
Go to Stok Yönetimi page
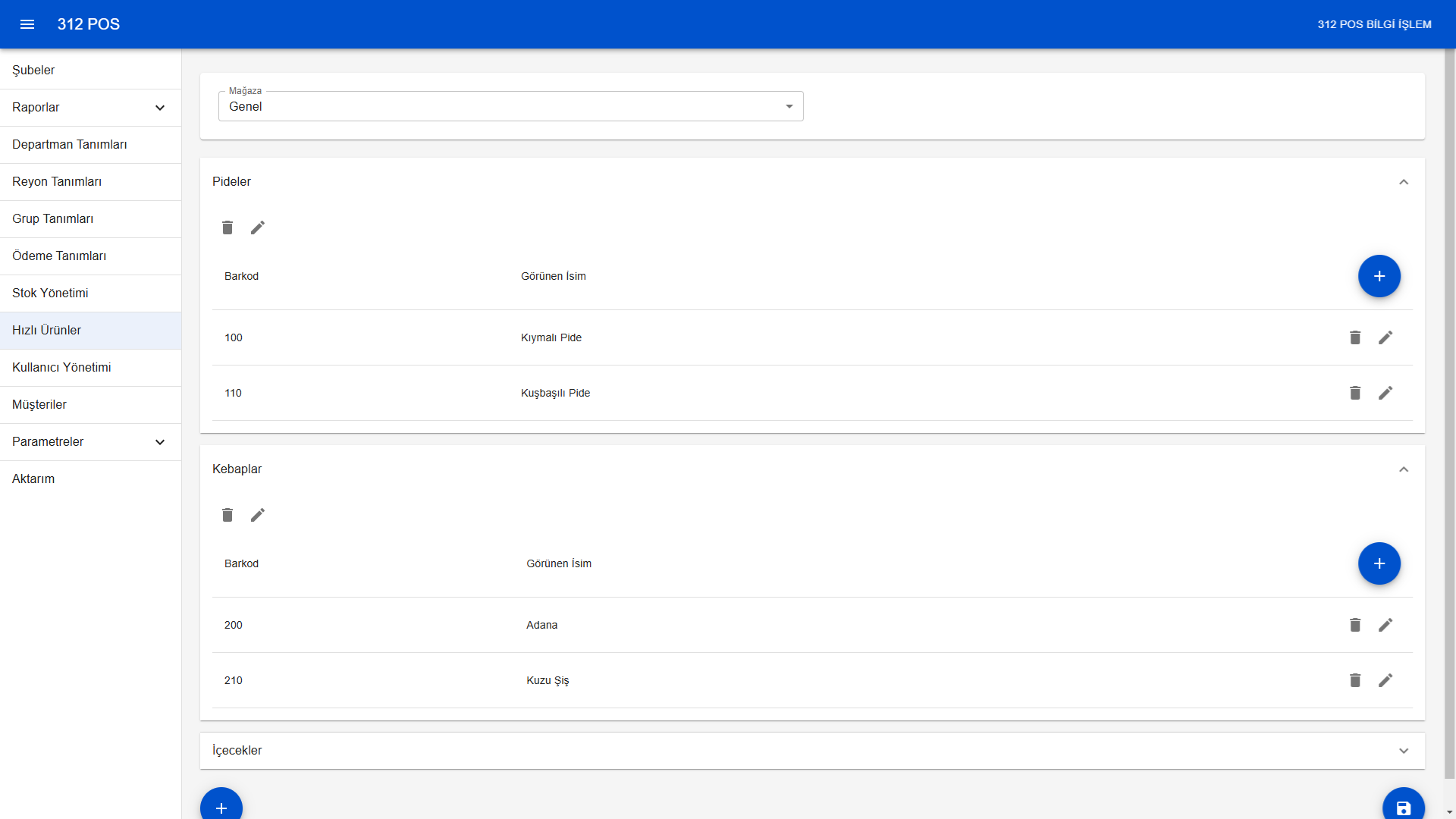50,293
